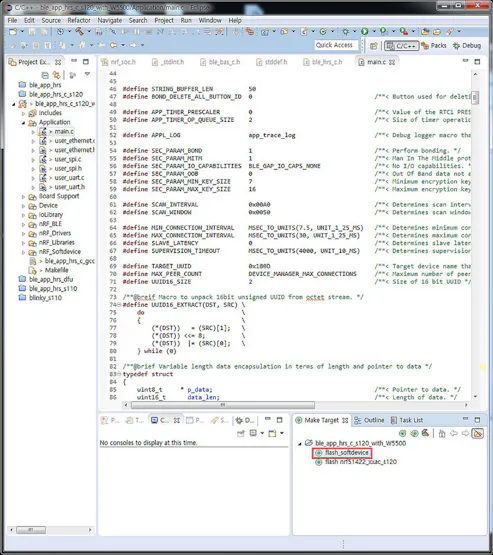Select the flash nrf51422_xxac_s120 make target
The width and height of the screenshot is (493, 555).
pos(356,462)
